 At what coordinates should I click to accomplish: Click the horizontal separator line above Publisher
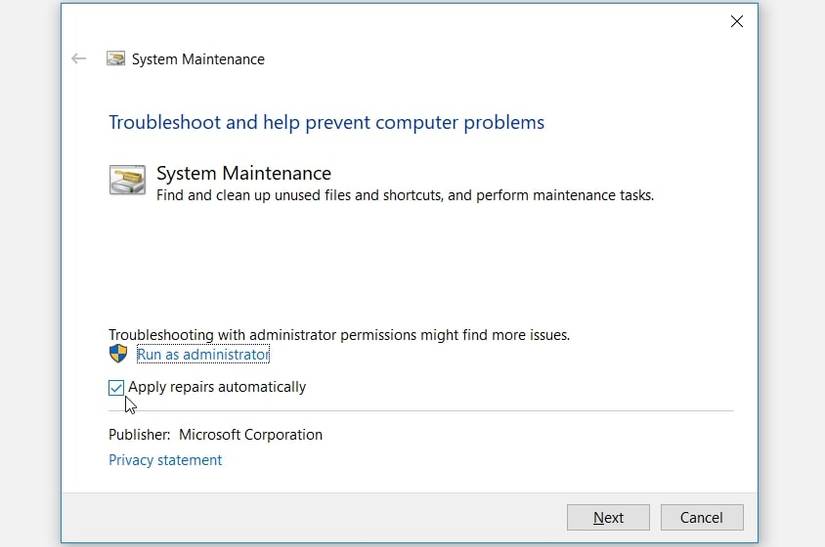[x=420, y=410]
